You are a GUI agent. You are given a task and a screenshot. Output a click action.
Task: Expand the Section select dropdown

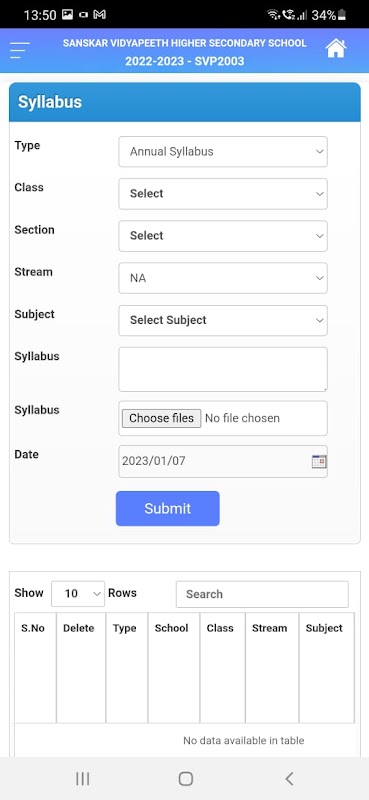pos(223,236)
